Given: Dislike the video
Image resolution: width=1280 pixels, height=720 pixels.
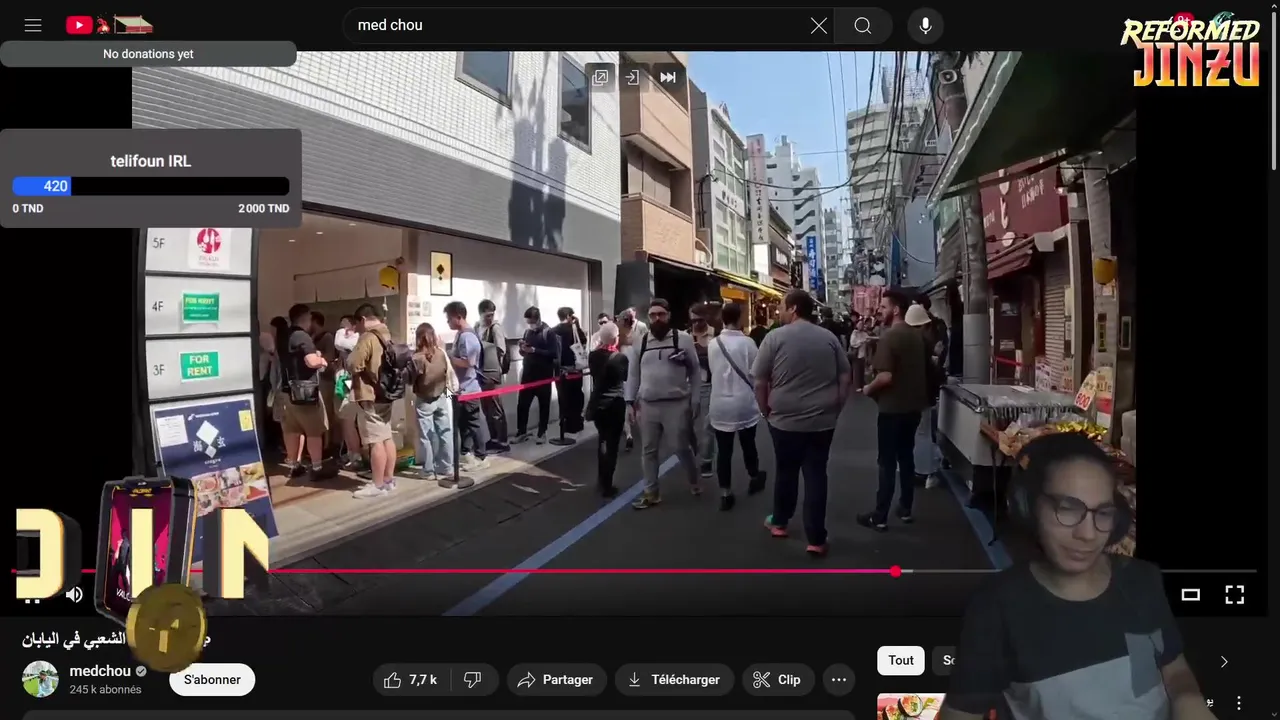Looking at the screenshot, I should point(473,680).
